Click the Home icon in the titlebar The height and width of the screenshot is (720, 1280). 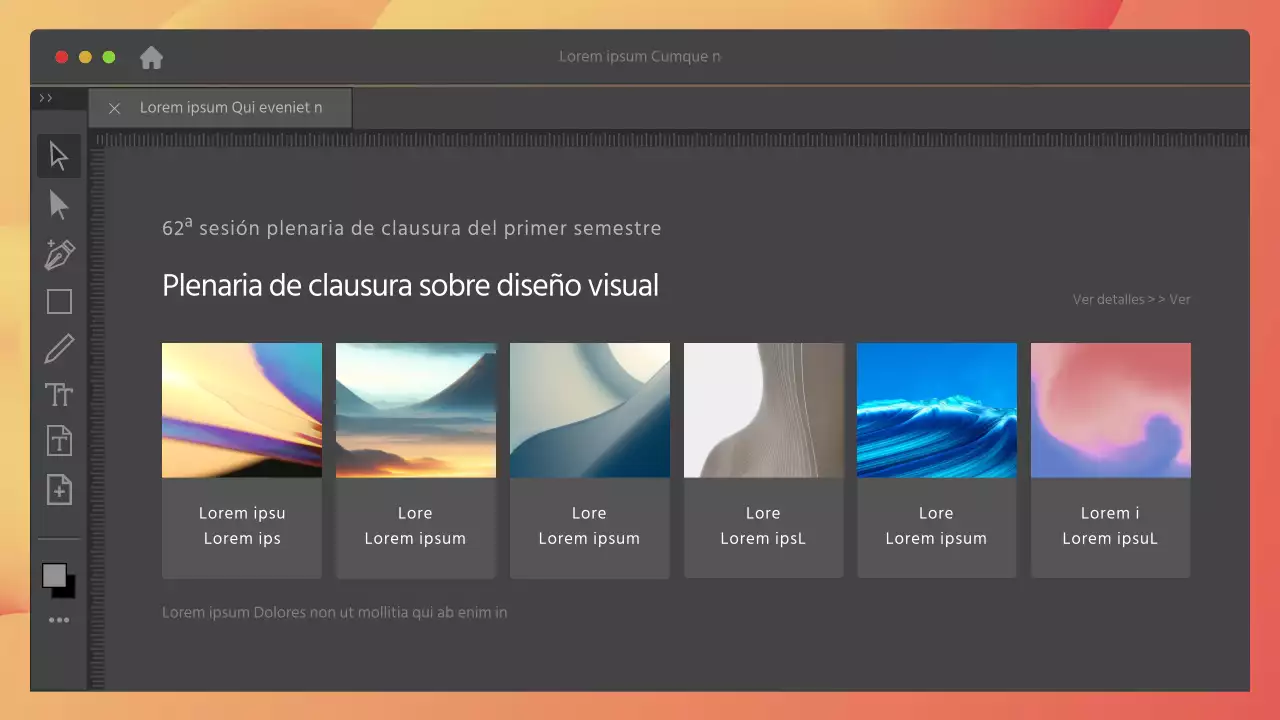(151, 57)
